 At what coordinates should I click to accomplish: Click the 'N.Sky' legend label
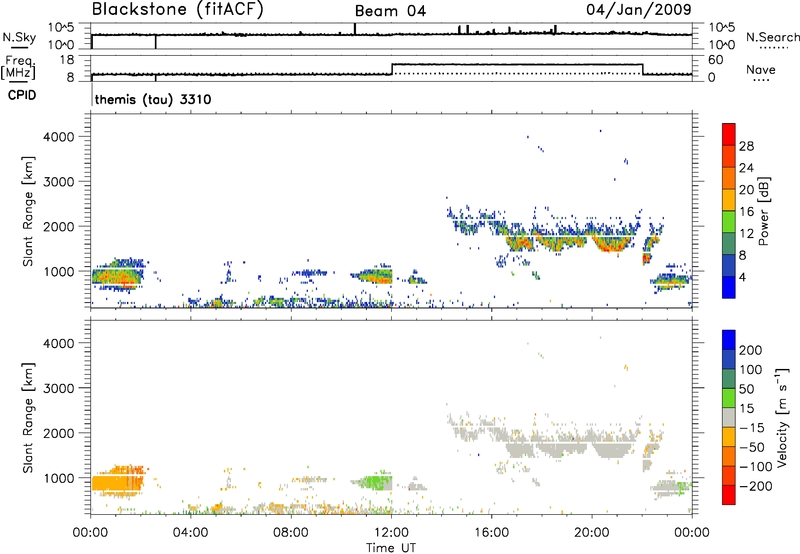click(19, 37)
